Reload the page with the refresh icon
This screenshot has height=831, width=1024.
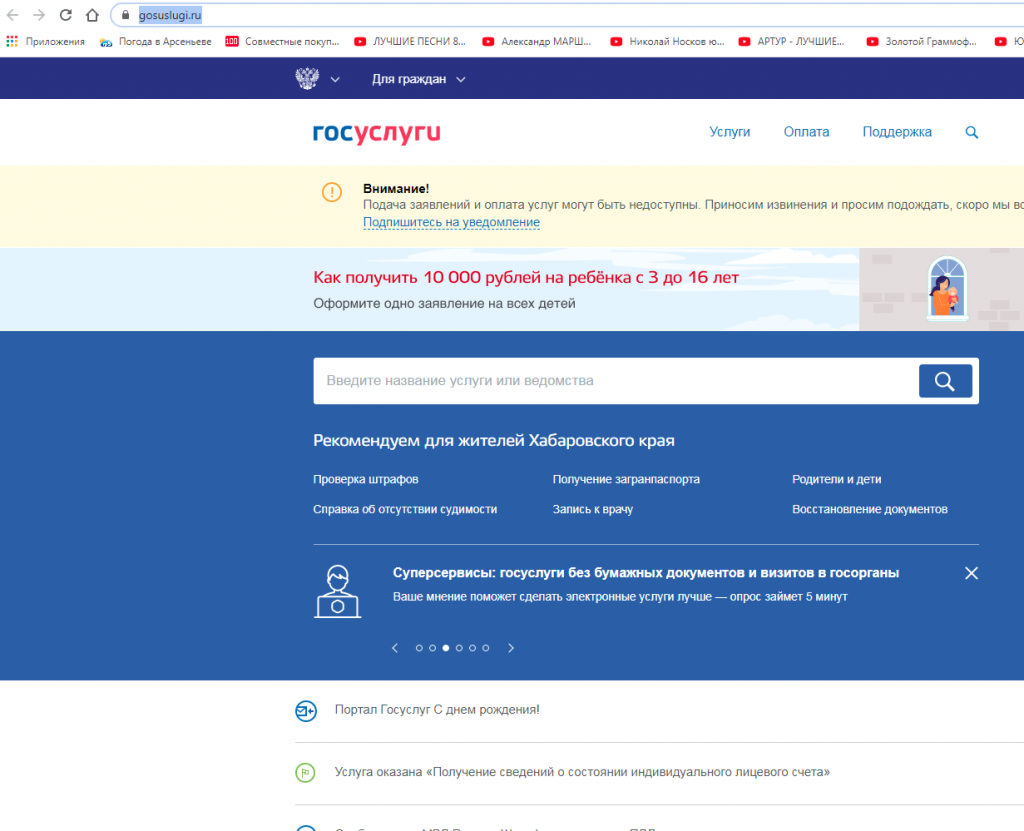coord(65,15)
